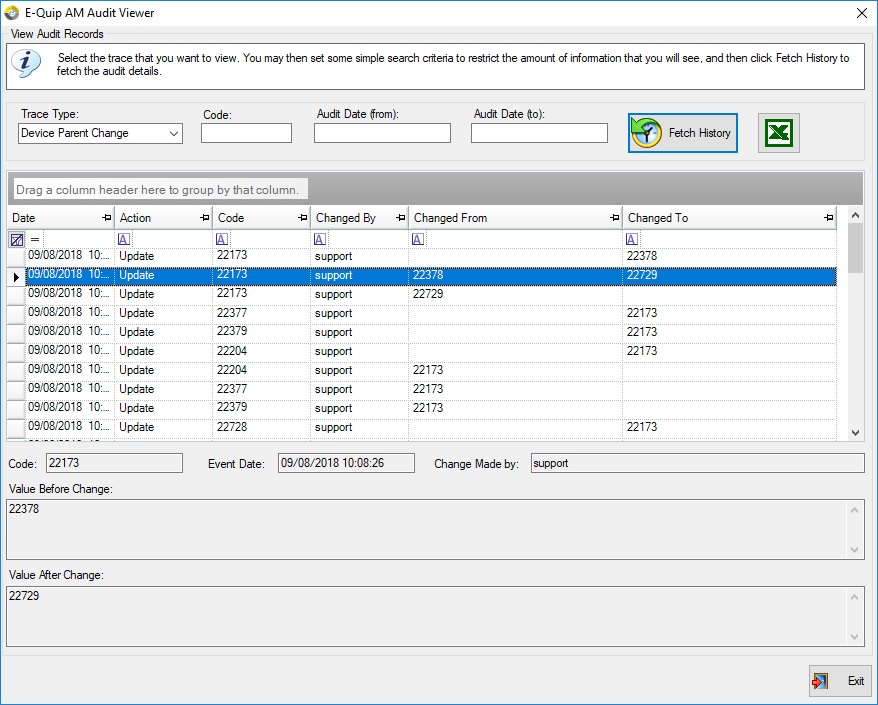The width and height of the screenshot is (878, 705).
Task: Click the Excel export icon button
Action: [778, 133]
